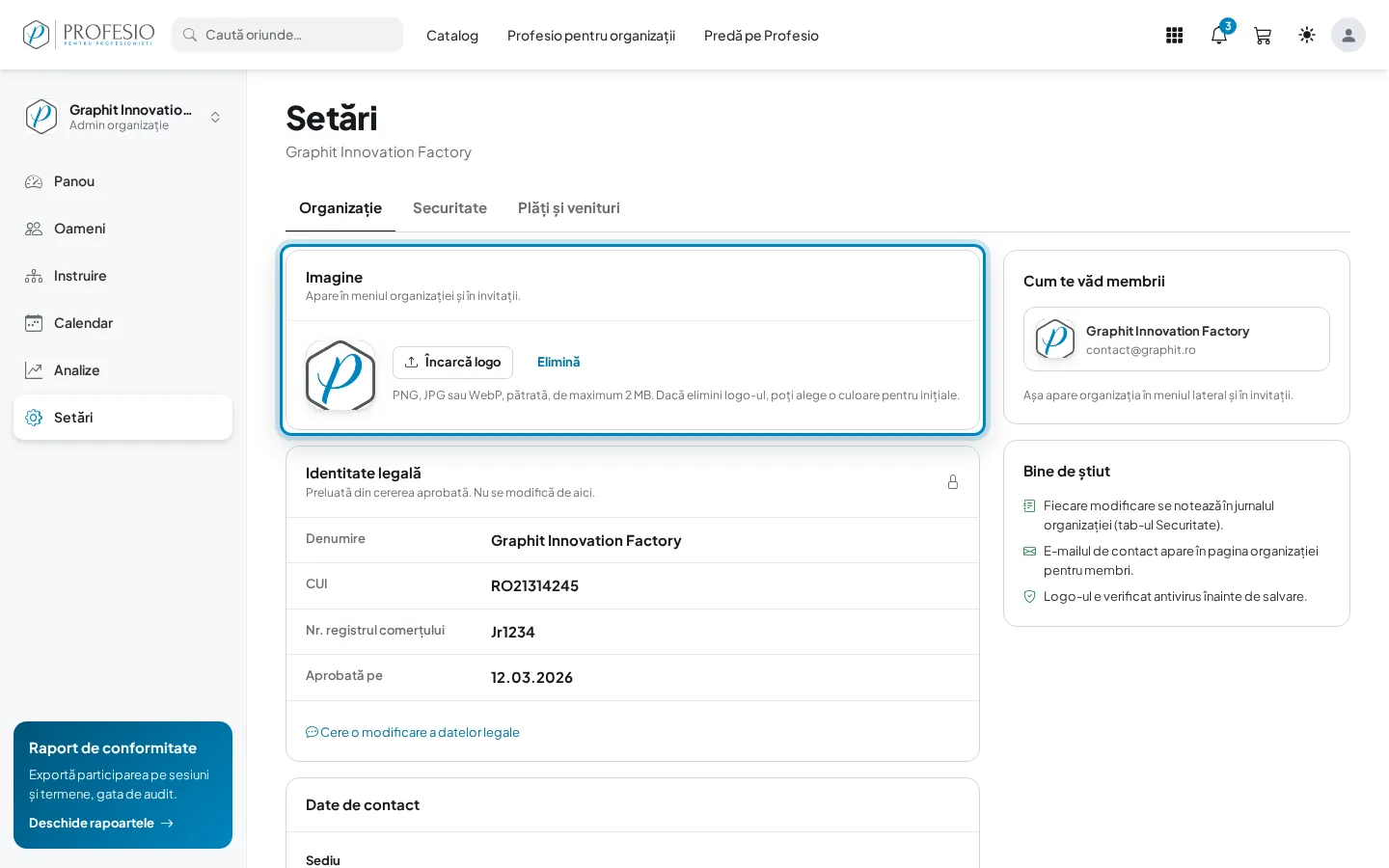1389x868 pixels.
Task: Open Calendar in the sidebar
Action: (123, 323)
